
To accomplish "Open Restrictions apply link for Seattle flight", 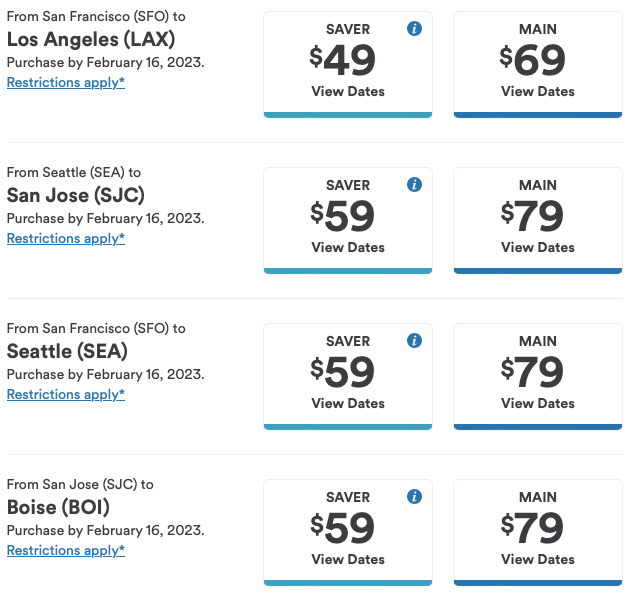I will [x=66, y=394].
